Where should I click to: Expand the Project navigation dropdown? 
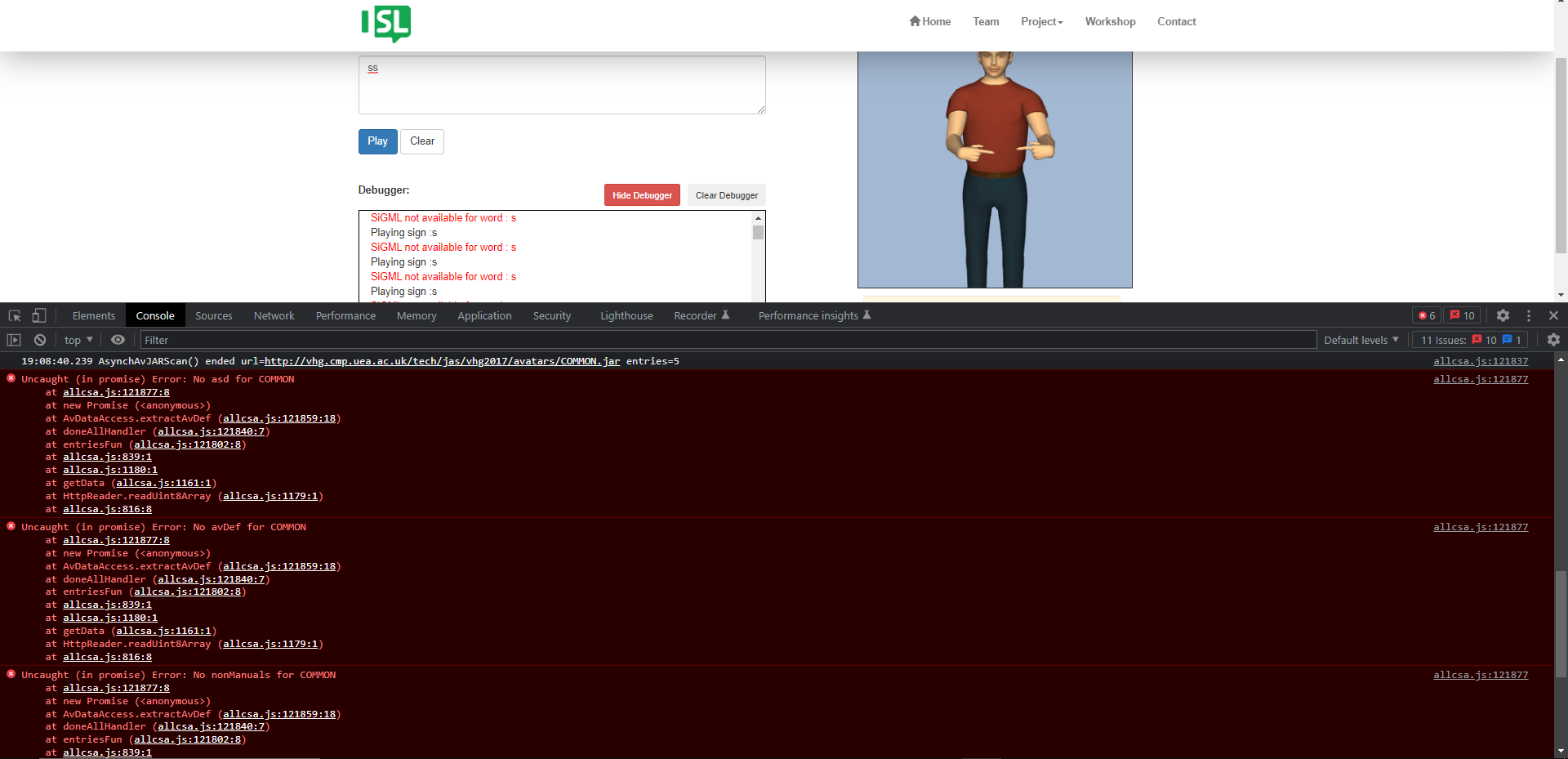coord(1041,21)
